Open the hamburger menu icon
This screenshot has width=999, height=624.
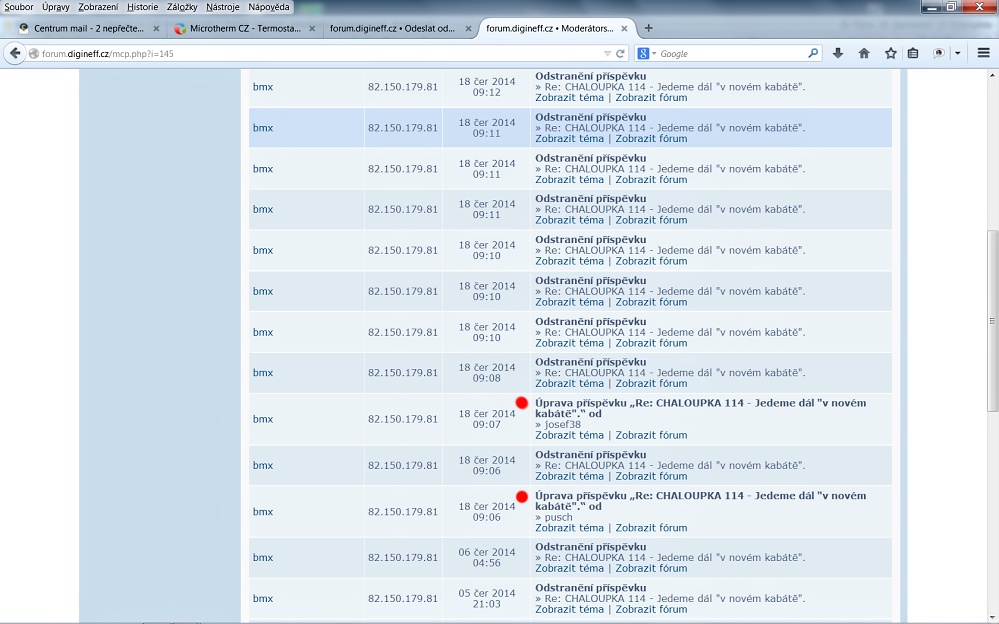(983, 53)
